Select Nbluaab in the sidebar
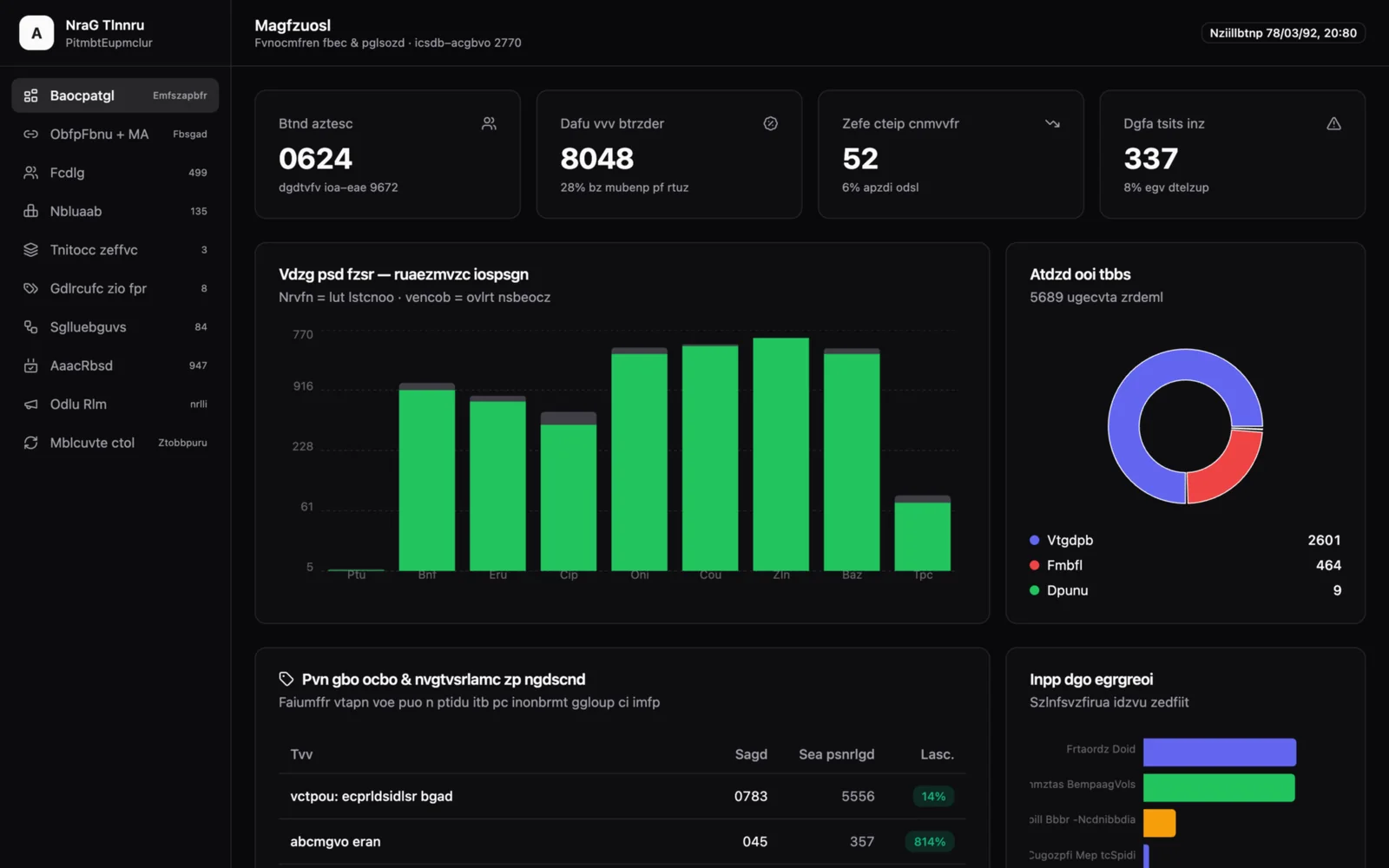1389x868 pixels. click(115, 211)
